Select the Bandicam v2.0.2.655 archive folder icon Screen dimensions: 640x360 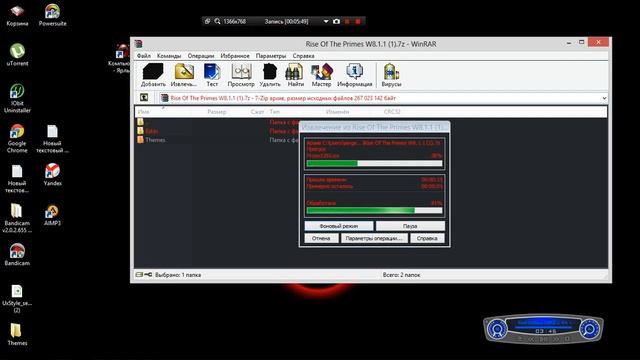[17, 218]
